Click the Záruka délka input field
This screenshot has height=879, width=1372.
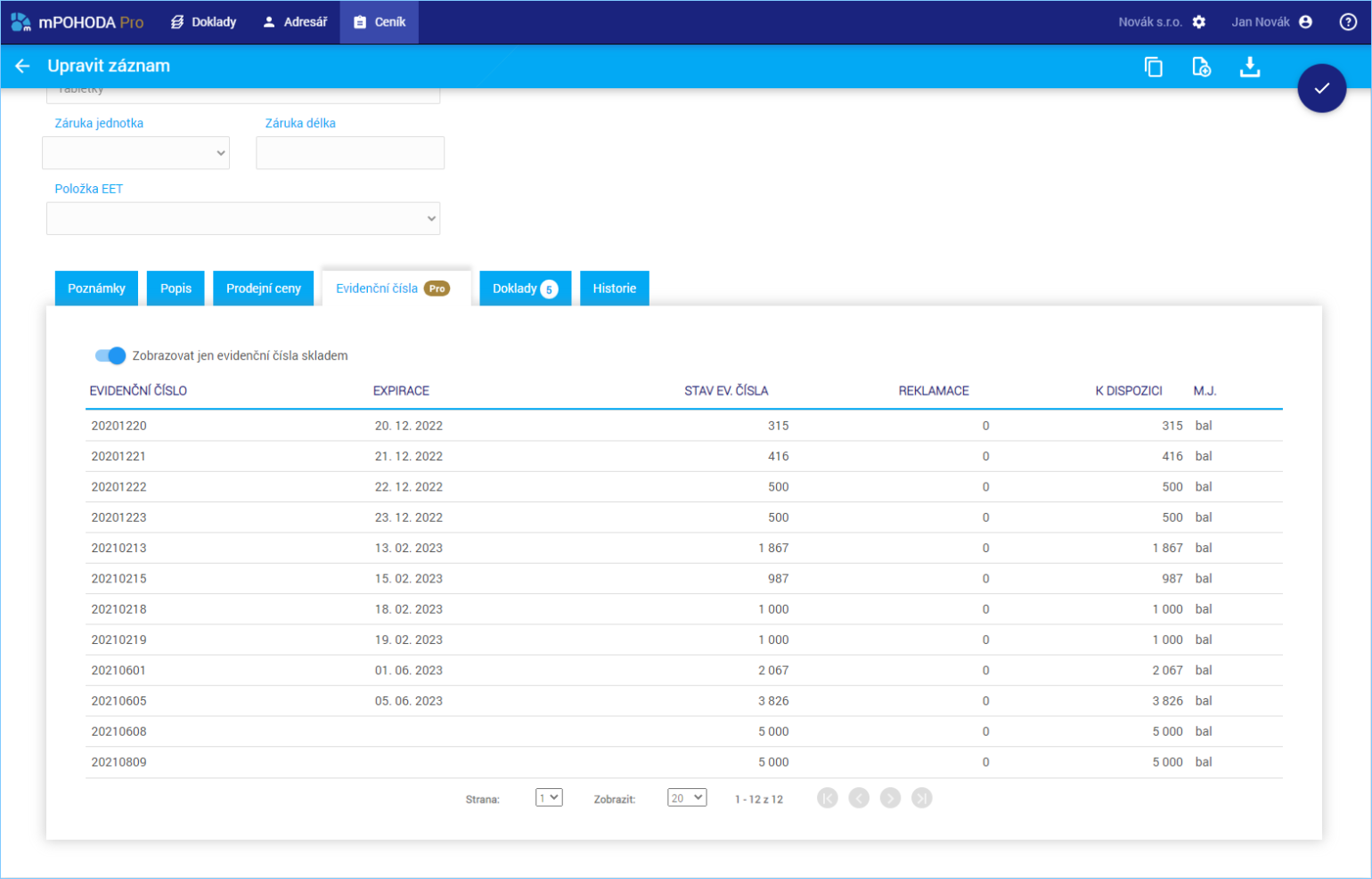(x=350, y=153)
